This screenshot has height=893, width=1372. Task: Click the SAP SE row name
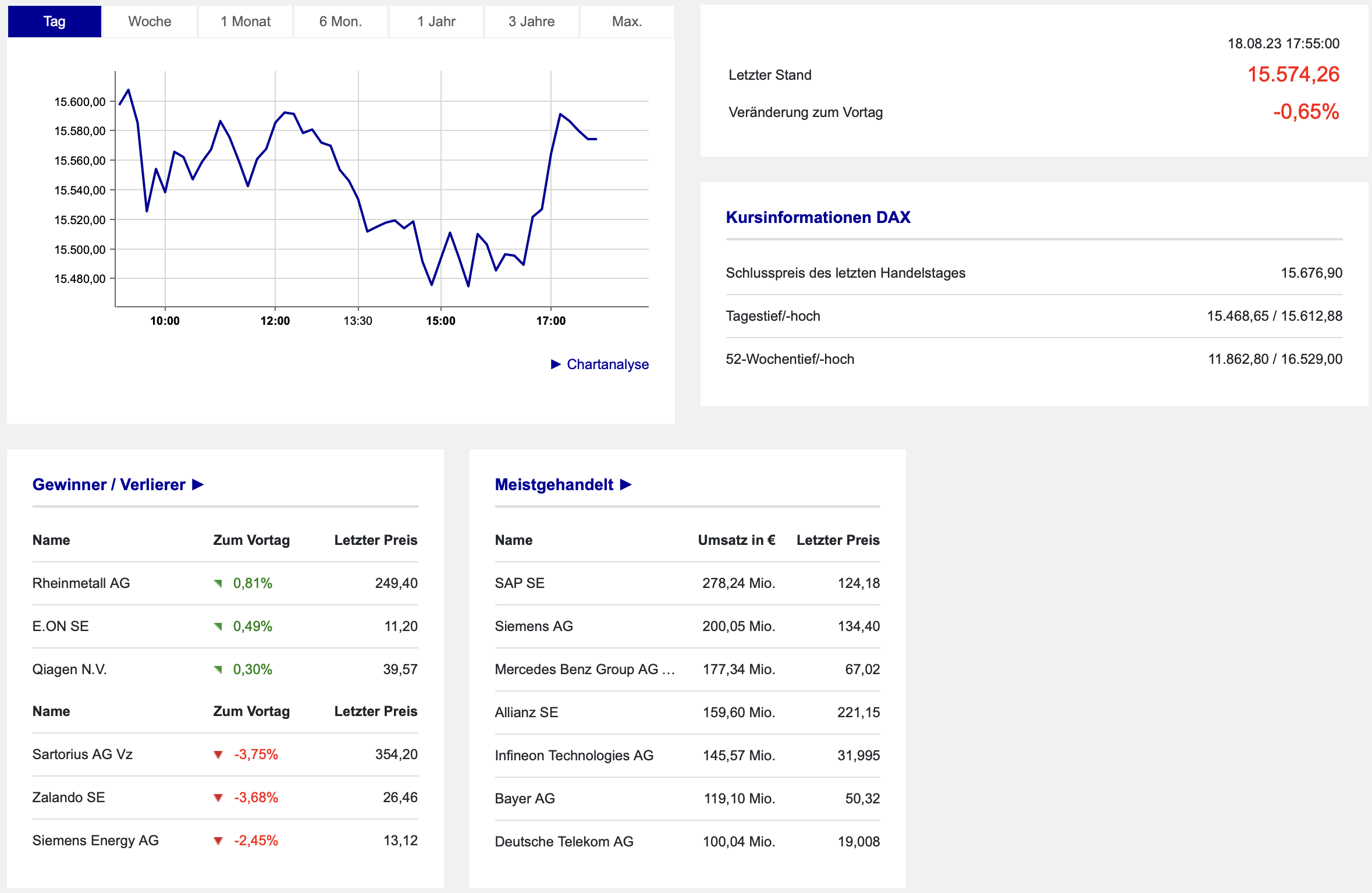(520, 583)
